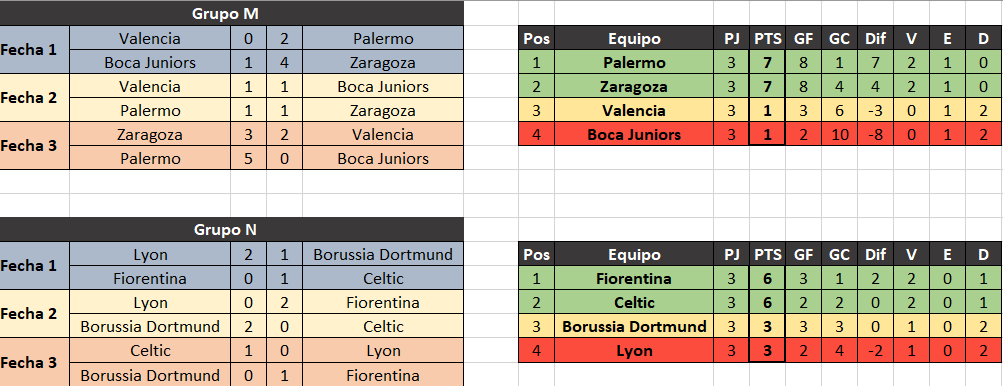
Task: Select Valencia's goal difference cell showing -3
Action: tap(875, 111)
